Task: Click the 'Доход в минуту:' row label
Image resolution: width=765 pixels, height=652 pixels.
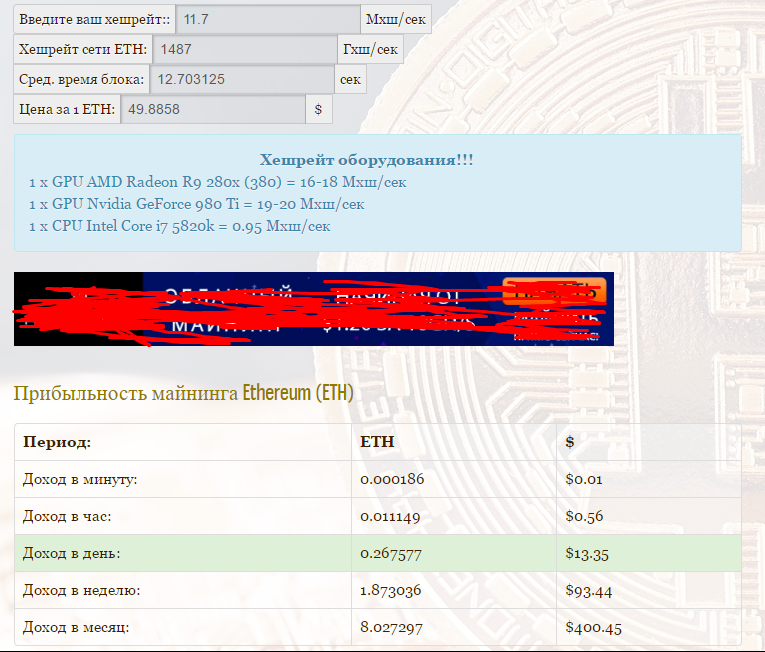Action: coord(80,479)
